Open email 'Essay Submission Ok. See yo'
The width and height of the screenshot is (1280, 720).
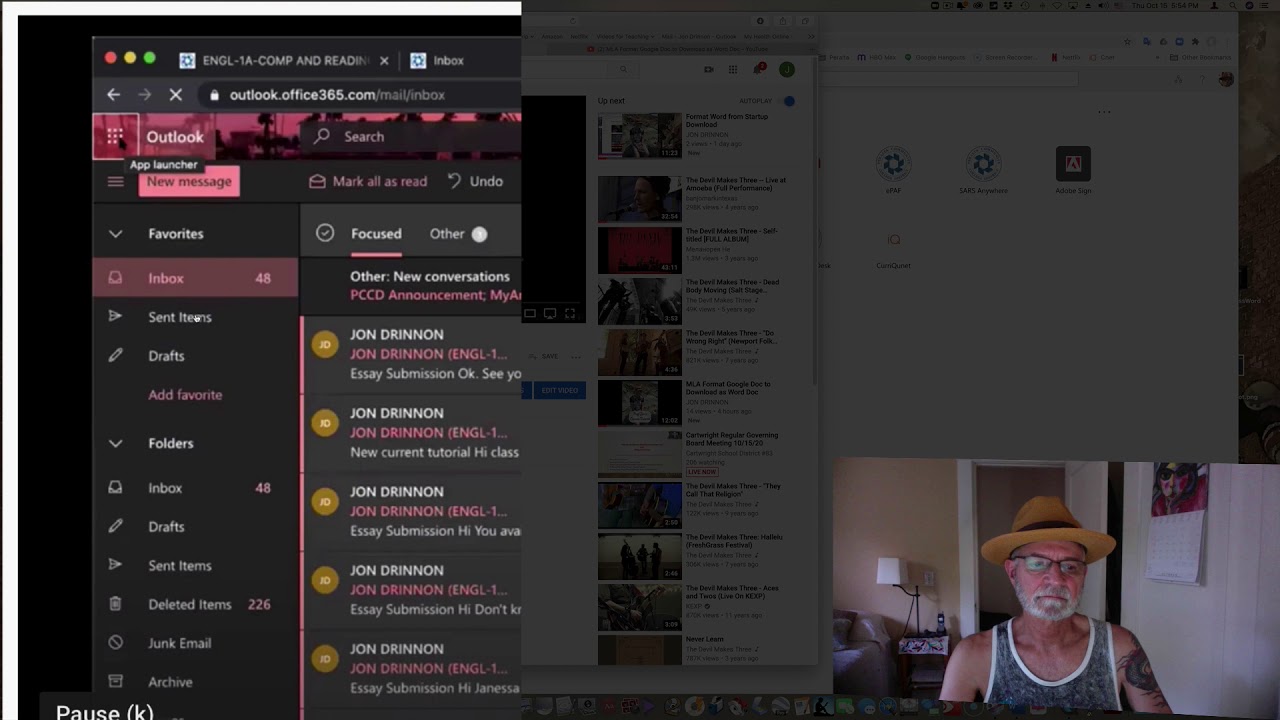pos(411,354)
